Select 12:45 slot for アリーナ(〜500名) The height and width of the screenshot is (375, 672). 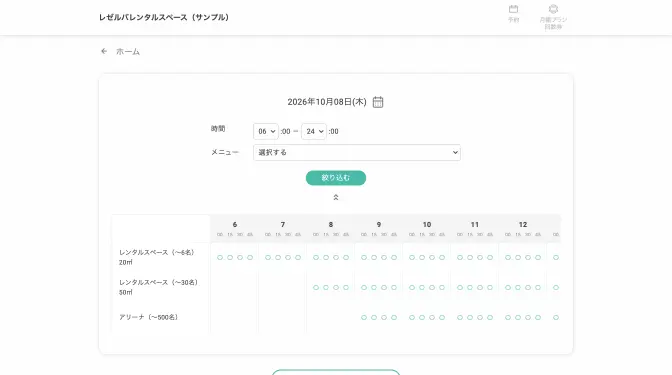click(538, 318)
